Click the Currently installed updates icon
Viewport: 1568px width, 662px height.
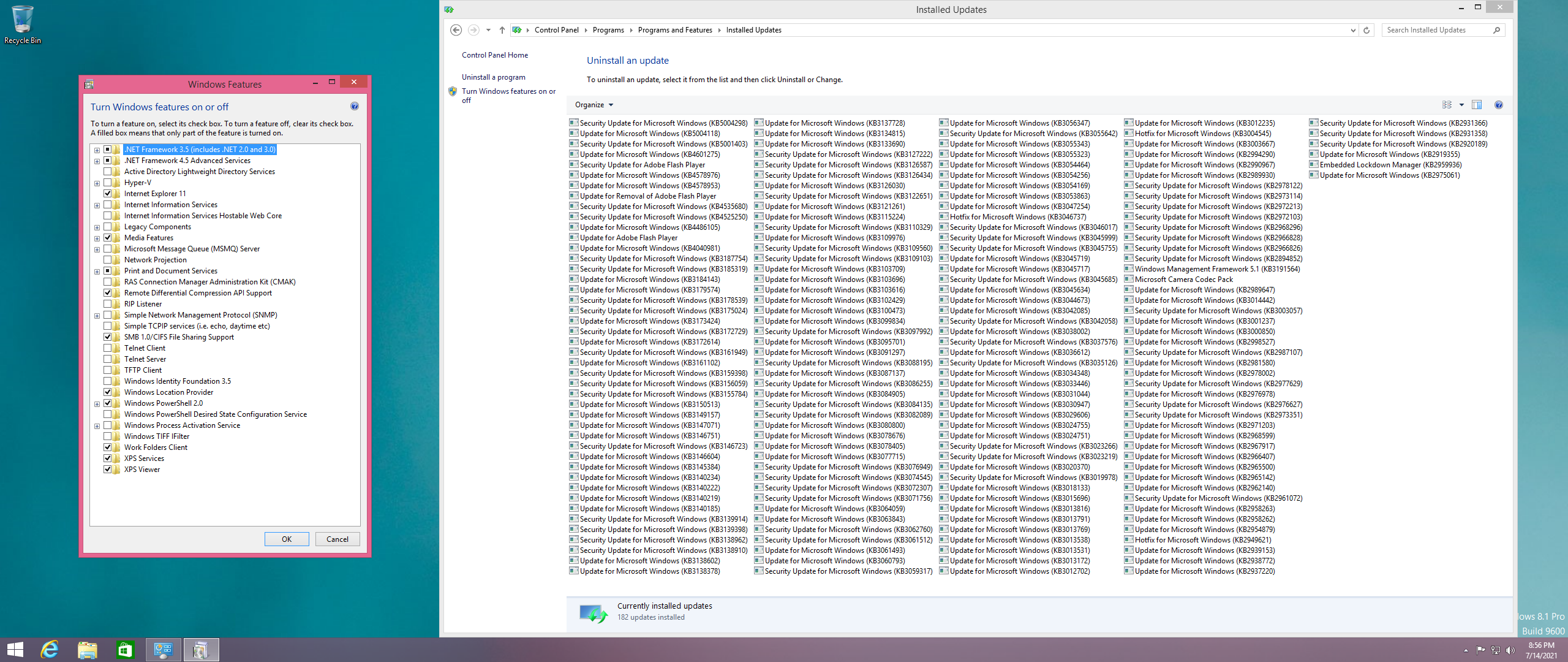pos(594,613)
